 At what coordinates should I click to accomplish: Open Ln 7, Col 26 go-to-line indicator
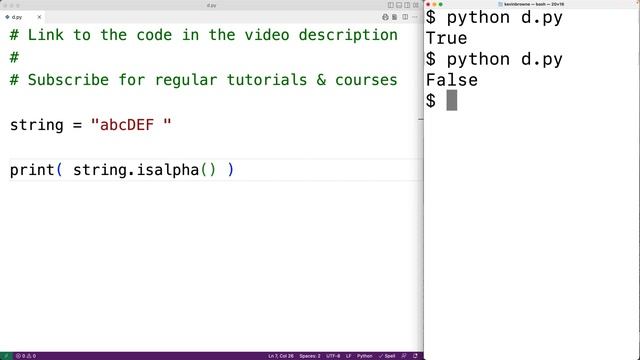point(281,356)
